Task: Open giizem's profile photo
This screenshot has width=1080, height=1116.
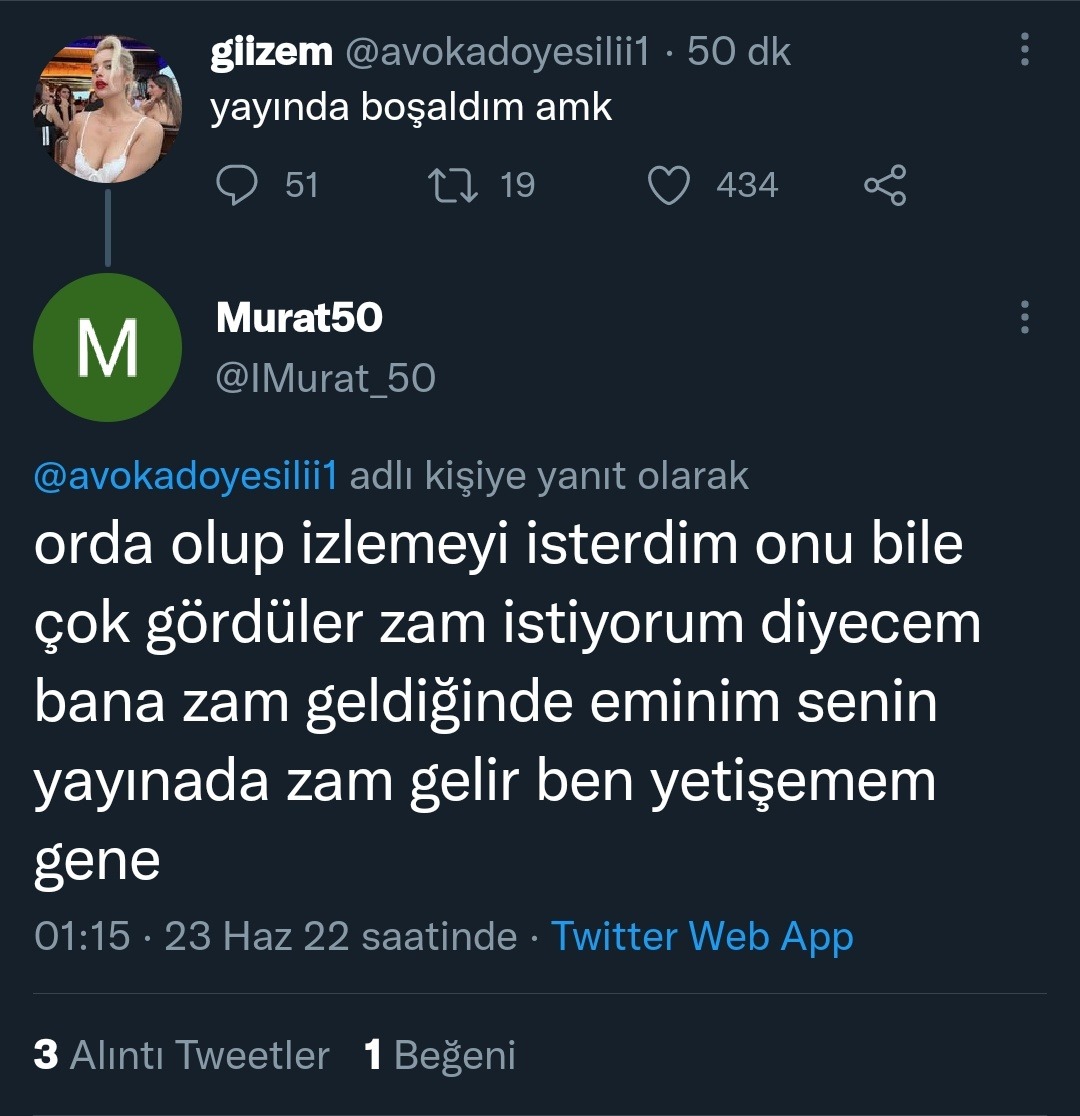Action: tap(107, 109)
